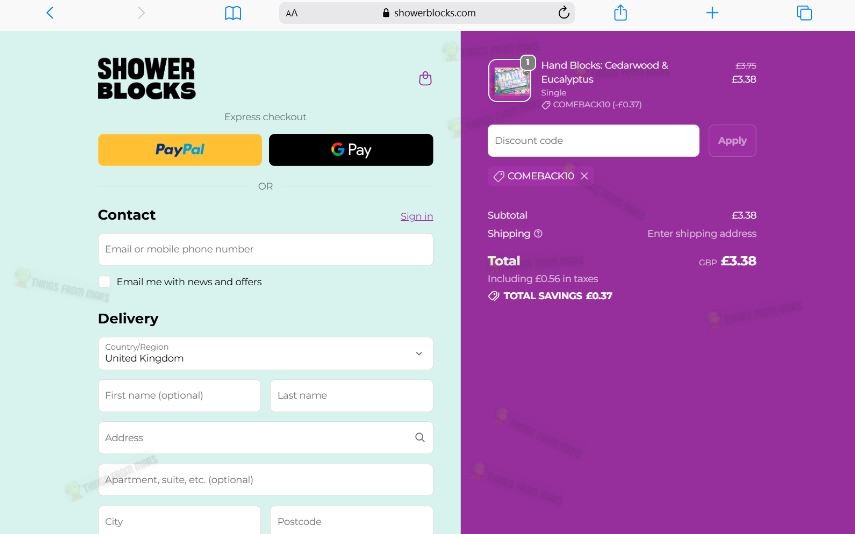Open a new tab with plus icon
The width and height of the screenshot is (855, 534).
click(712, 13)
